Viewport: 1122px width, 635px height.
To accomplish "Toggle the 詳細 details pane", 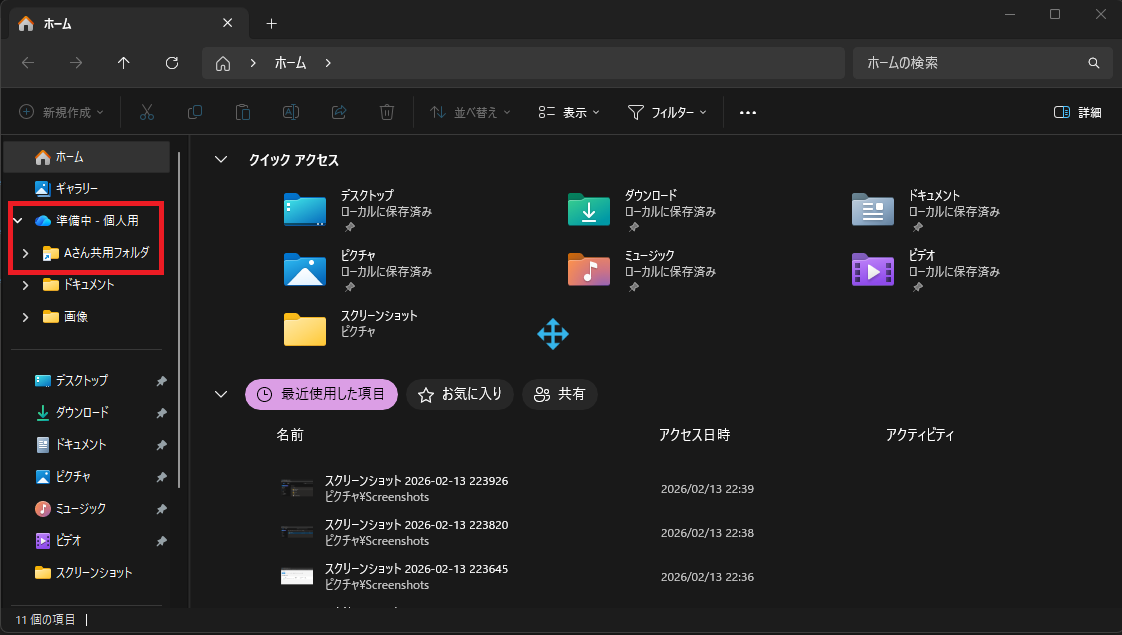I will pyautogui.click(x=1077, y=113).
